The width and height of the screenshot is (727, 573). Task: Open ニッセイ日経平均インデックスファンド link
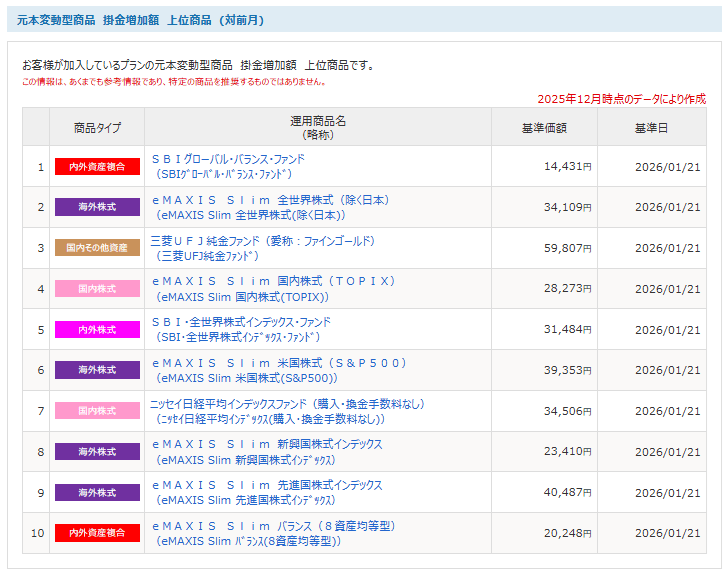click(x=287, y=404)
